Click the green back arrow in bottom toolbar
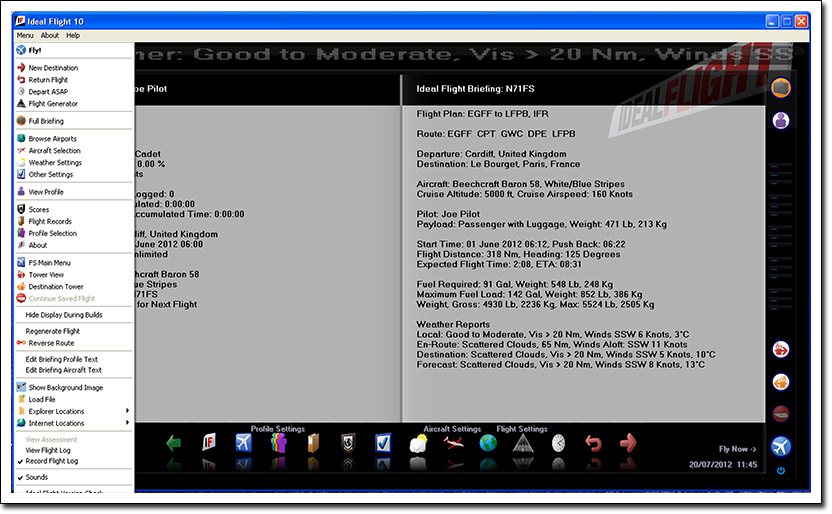Screen dimensions: 832x514 pyautogui.click(x=174, y=443)
